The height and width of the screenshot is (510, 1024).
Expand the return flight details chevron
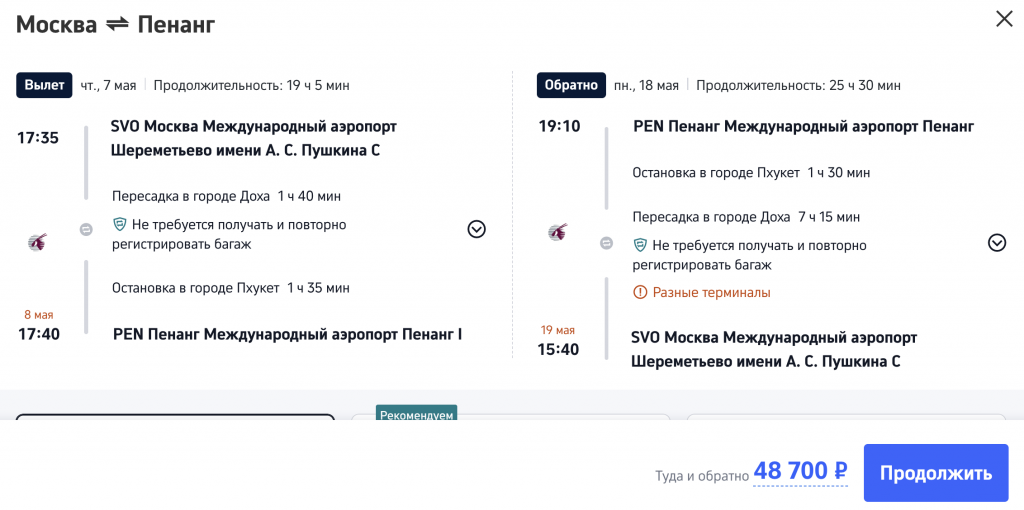996,242
